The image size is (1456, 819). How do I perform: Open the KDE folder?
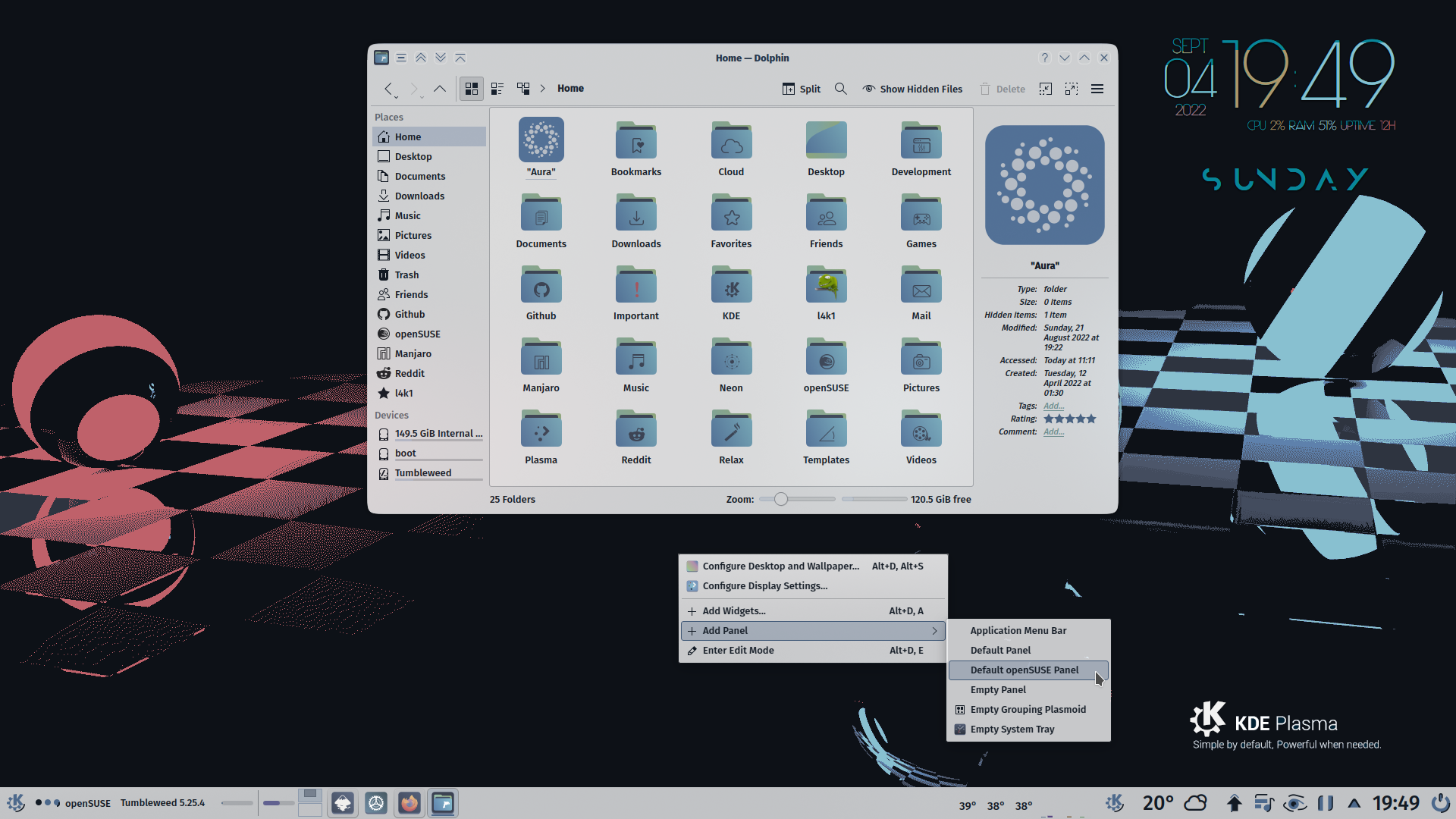(731, 293)
